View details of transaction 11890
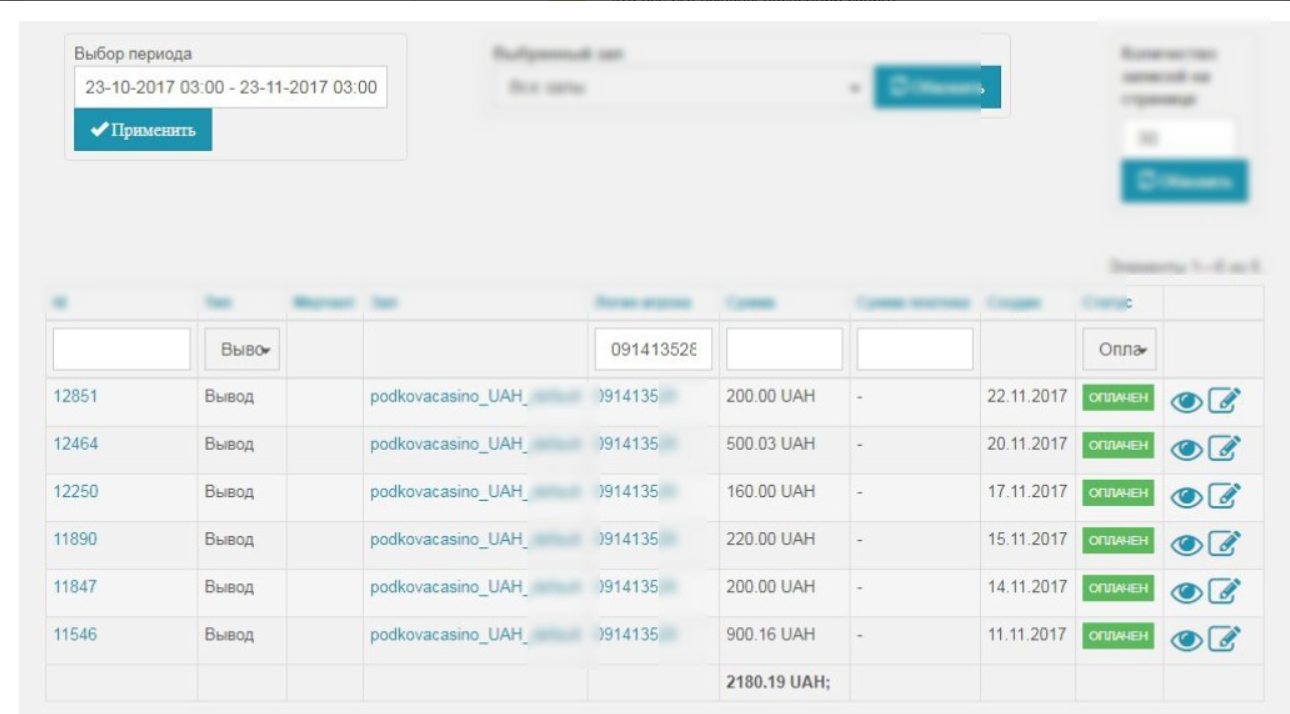This screenshot has height=714, width=1290. pyautogui.click(x=1186, y=544)
